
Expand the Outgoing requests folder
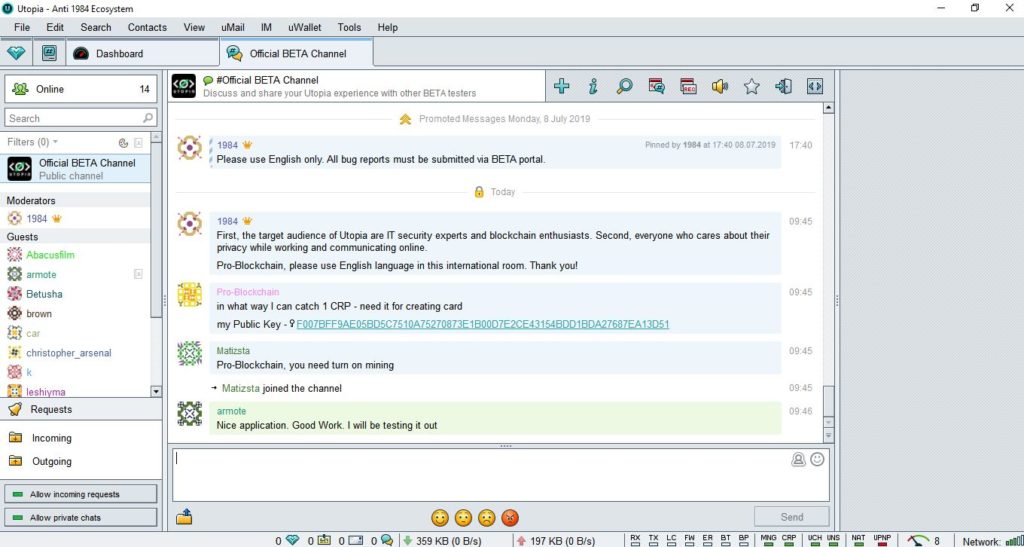point(16,461)
